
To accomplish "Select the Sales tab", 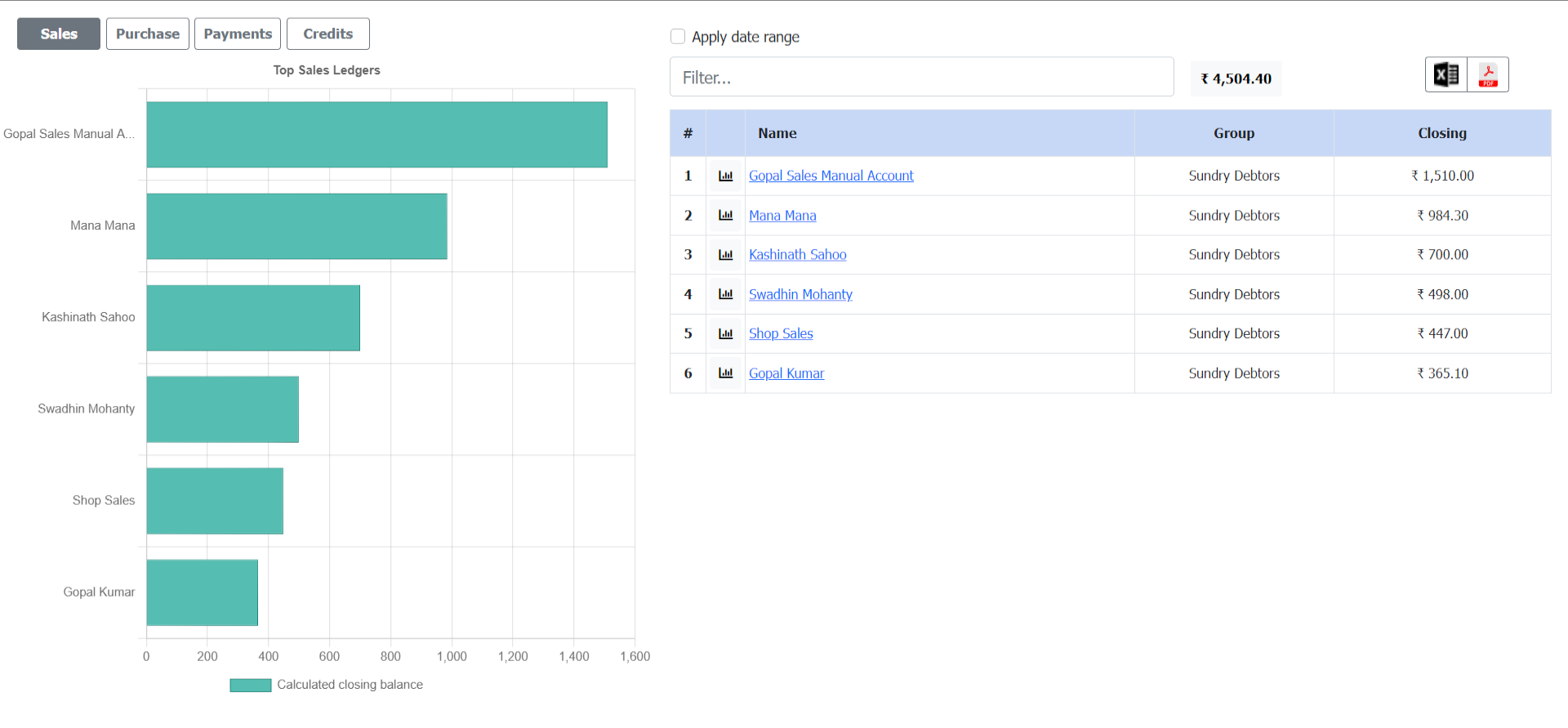I will click(x=59, y=34).
